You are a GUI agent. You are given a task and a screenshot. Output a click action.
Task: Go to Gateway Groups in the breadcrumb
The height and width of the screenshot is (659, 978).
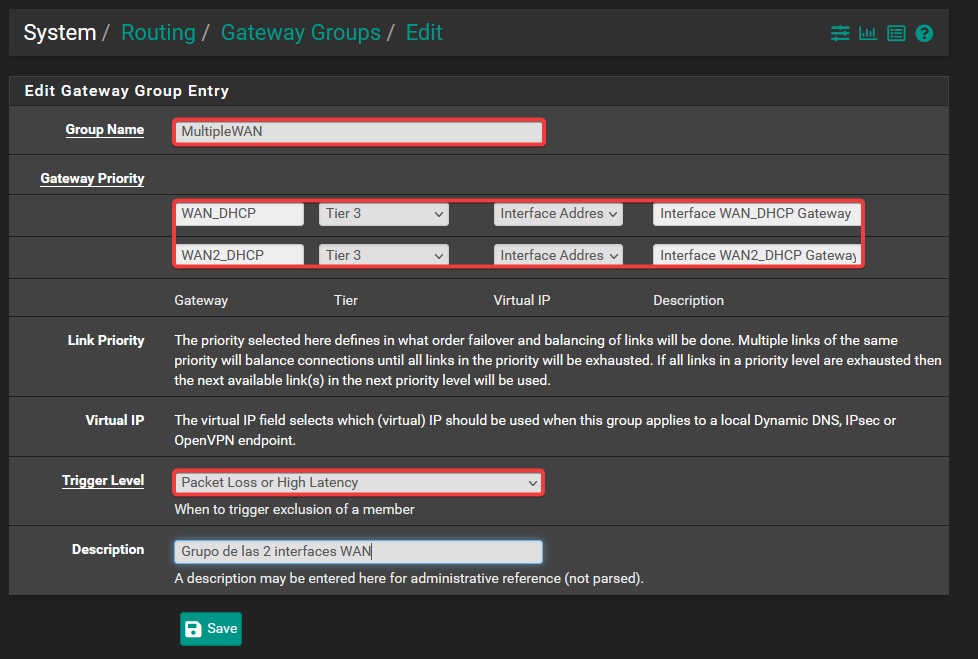300,32
